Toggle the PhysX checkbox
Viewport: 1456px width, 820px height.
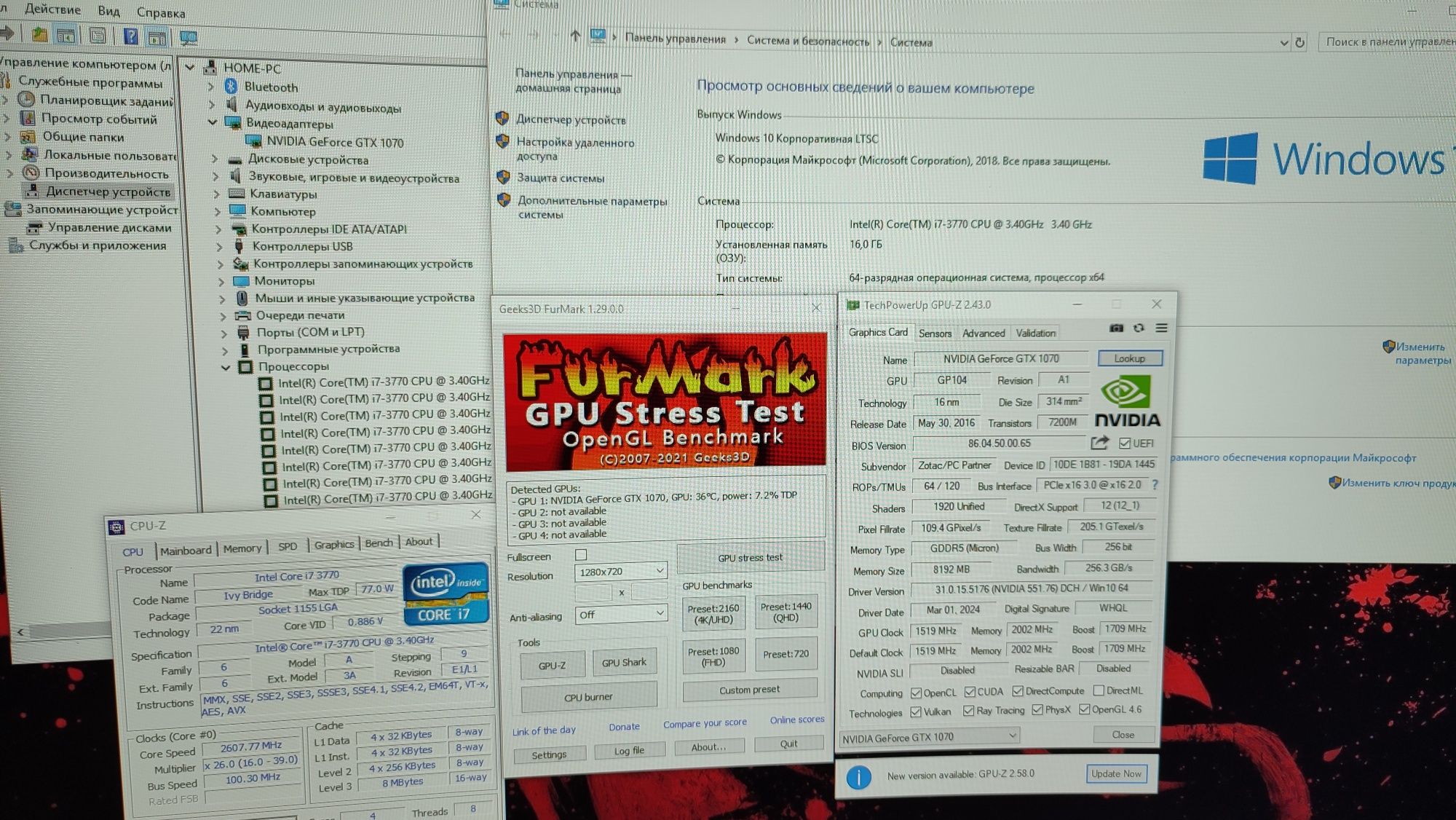tap(1037, 710)
